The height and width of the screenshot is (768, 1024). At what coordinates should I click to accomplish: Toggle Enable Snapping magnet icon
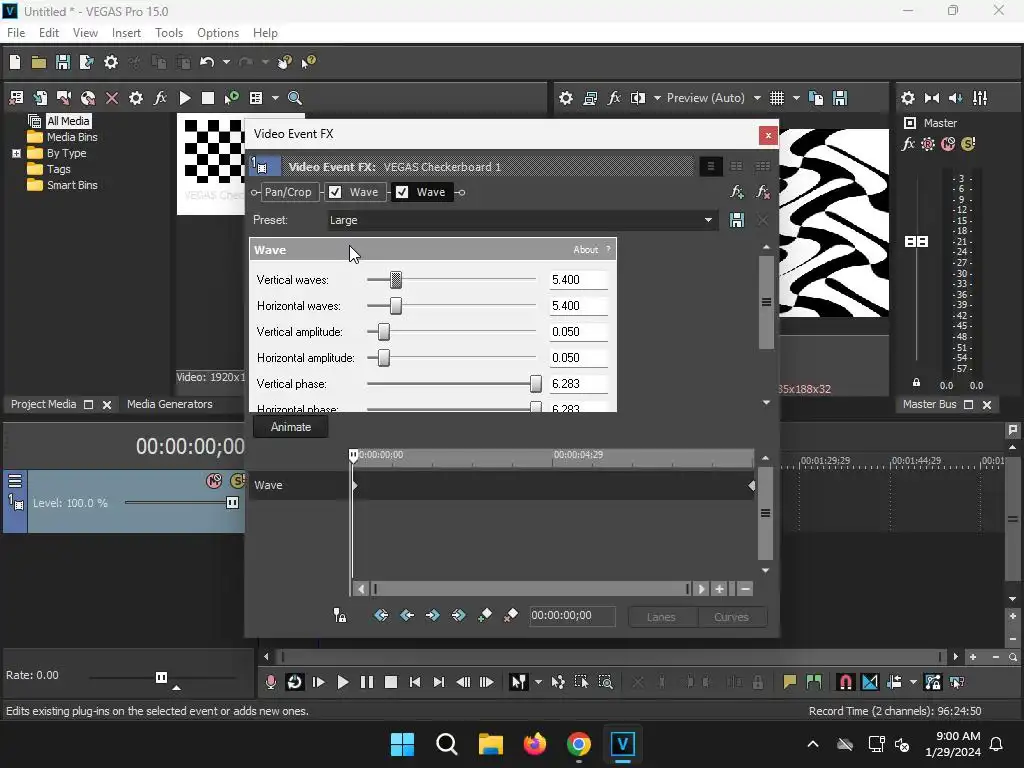click(x=845, y=682)
